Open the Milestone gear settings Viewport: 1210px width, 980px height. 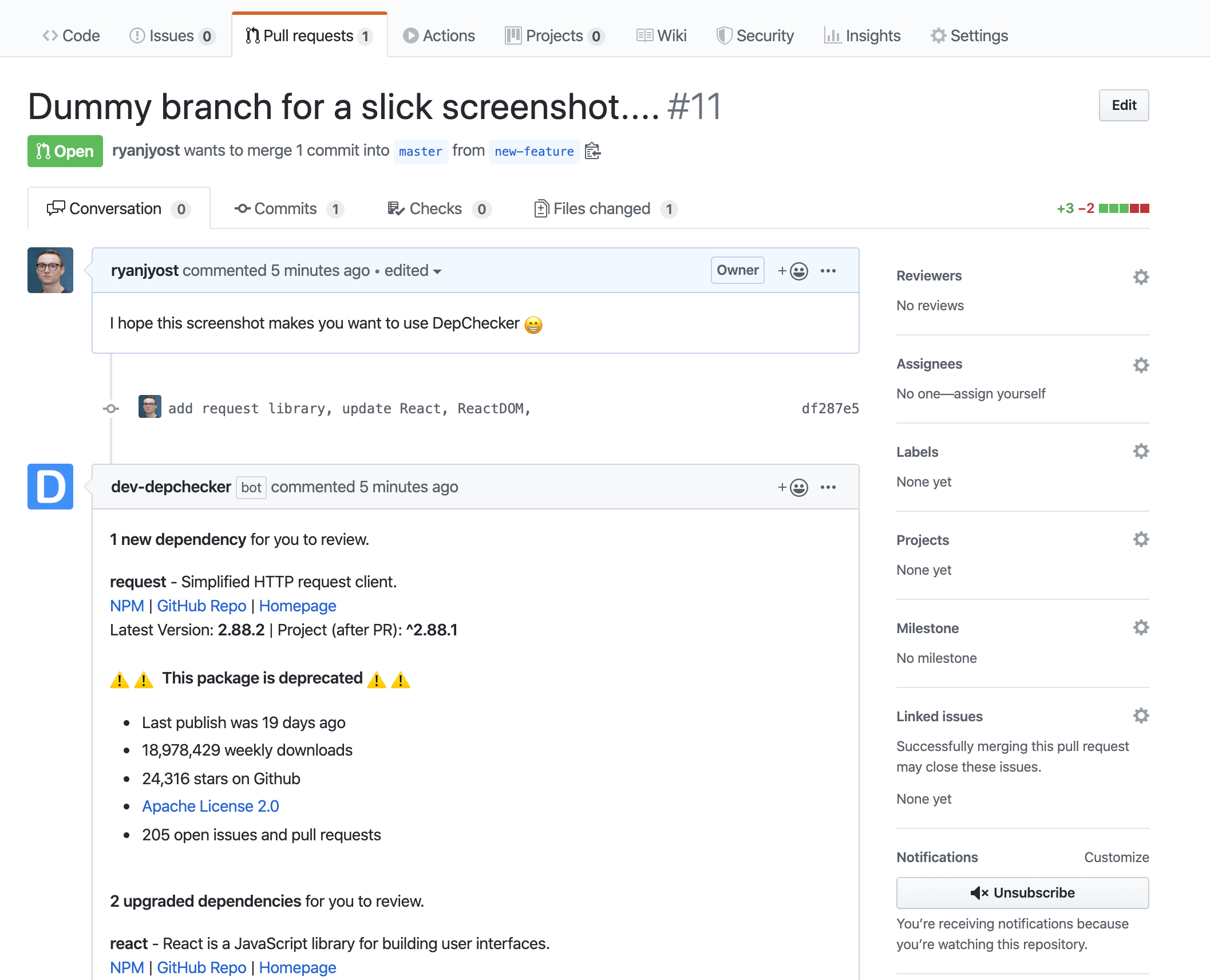[x=1141, y=628]
